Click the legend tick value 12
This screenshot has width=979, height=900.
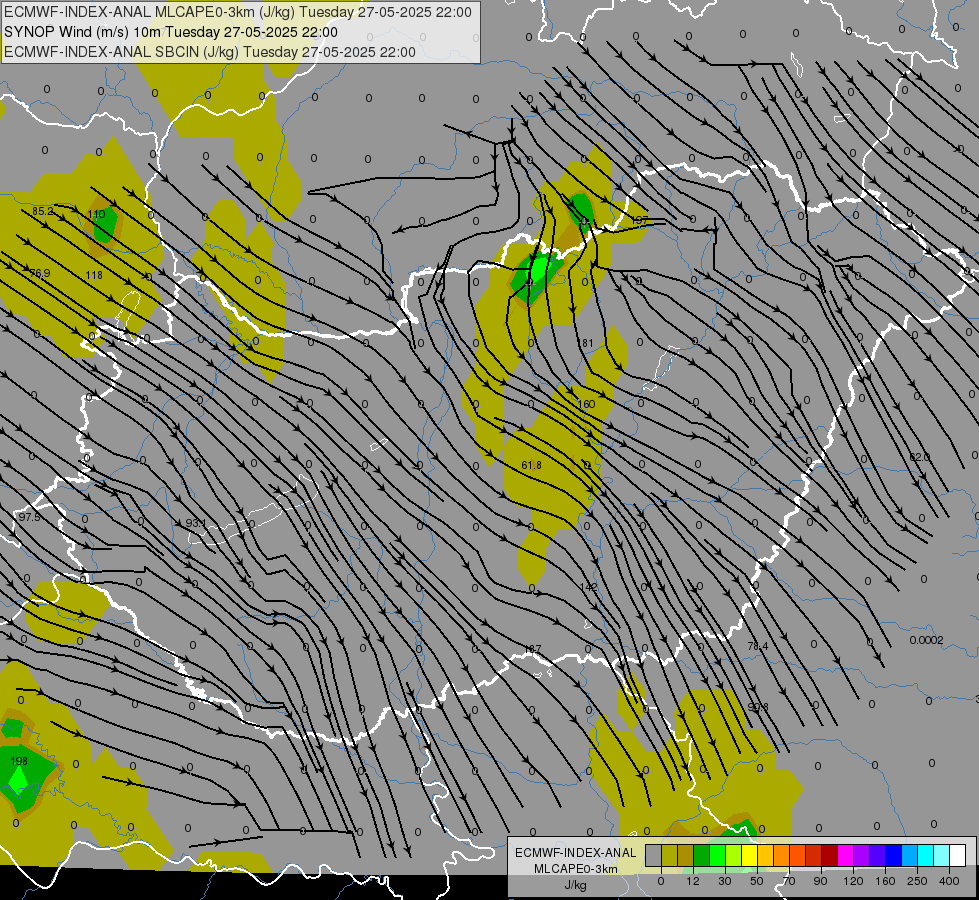693,881
